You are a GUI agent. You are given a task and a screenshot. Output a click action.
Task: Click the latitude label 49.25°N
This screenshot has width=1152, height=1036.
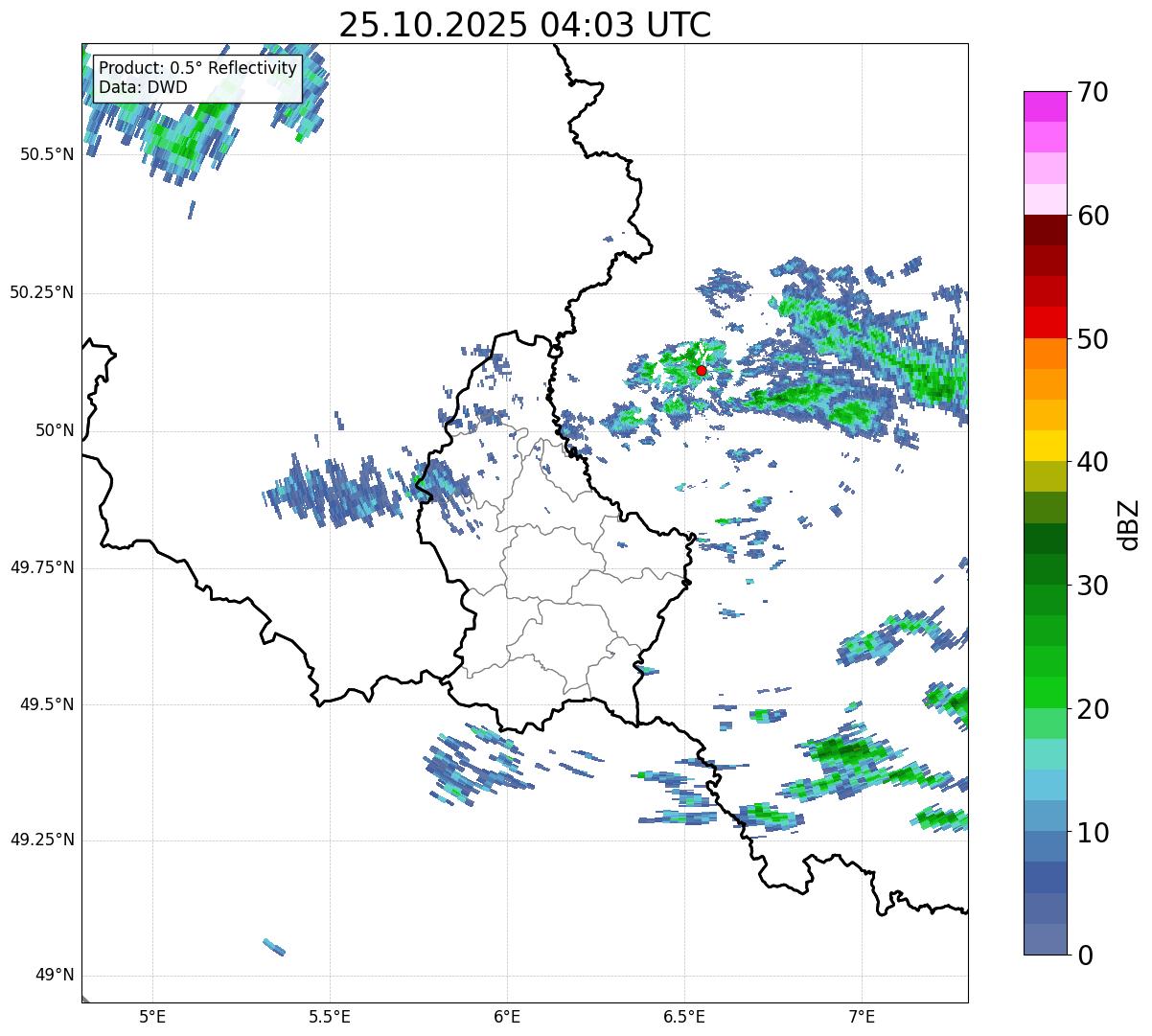click(x=42, y=840)
